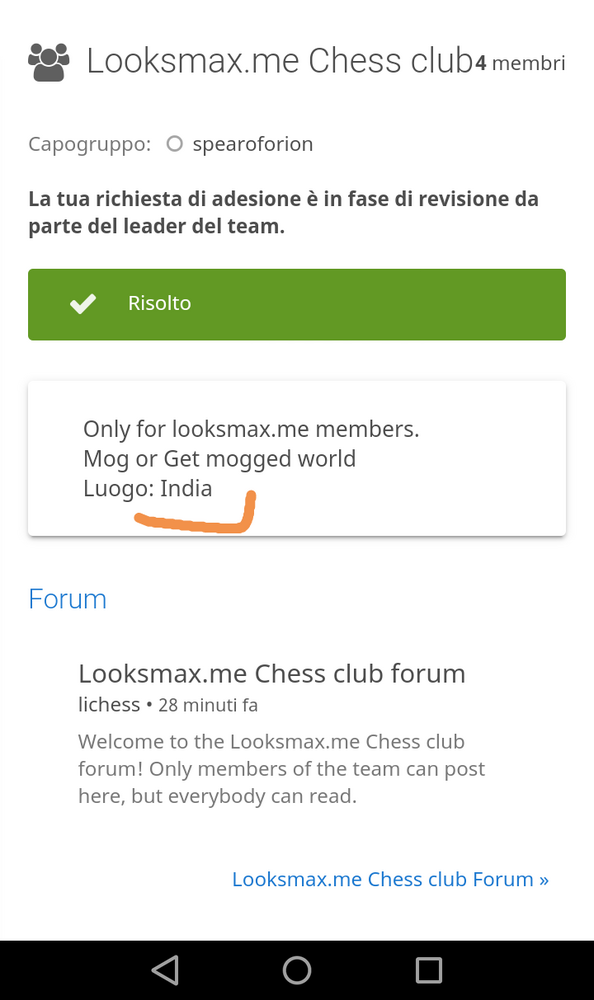This screenshot has width=594, height=1000.
Task: Tap the Android recent apps button
Action: (x=429, y=970)
